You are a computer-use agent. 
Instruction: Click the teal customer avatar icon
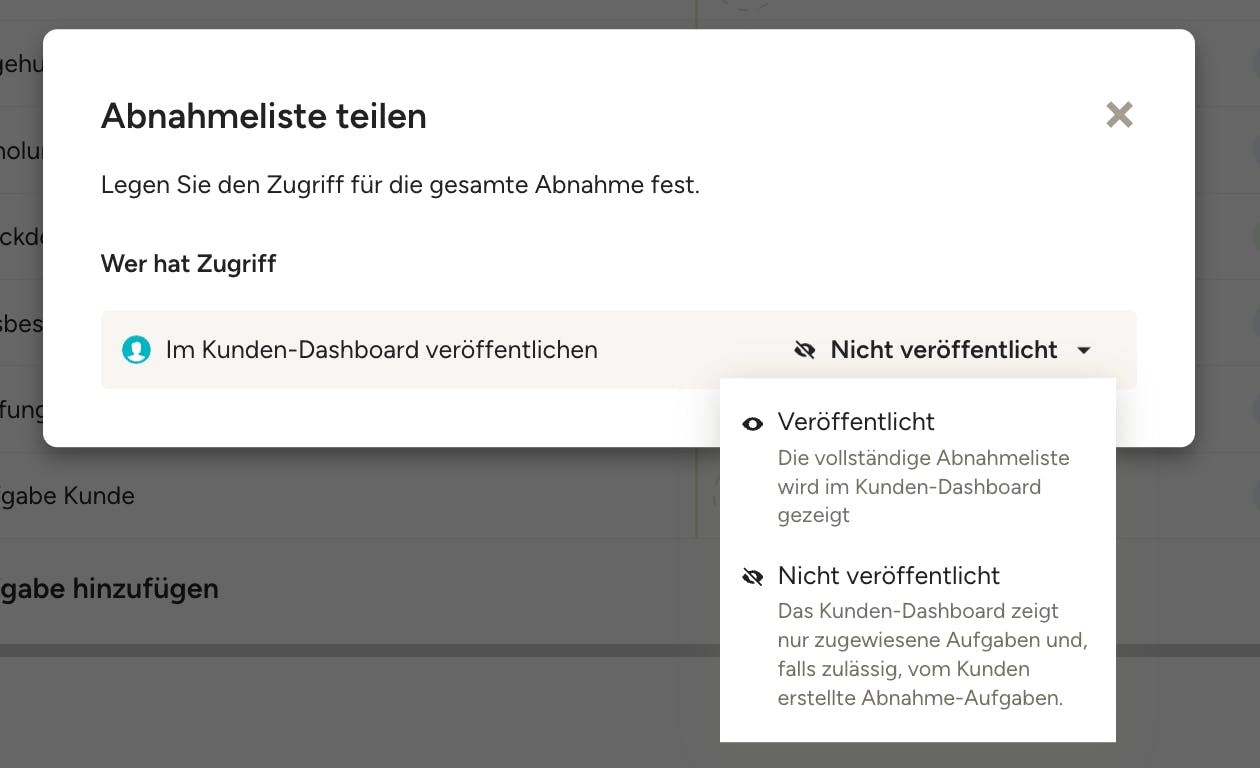tap(136, 350)
